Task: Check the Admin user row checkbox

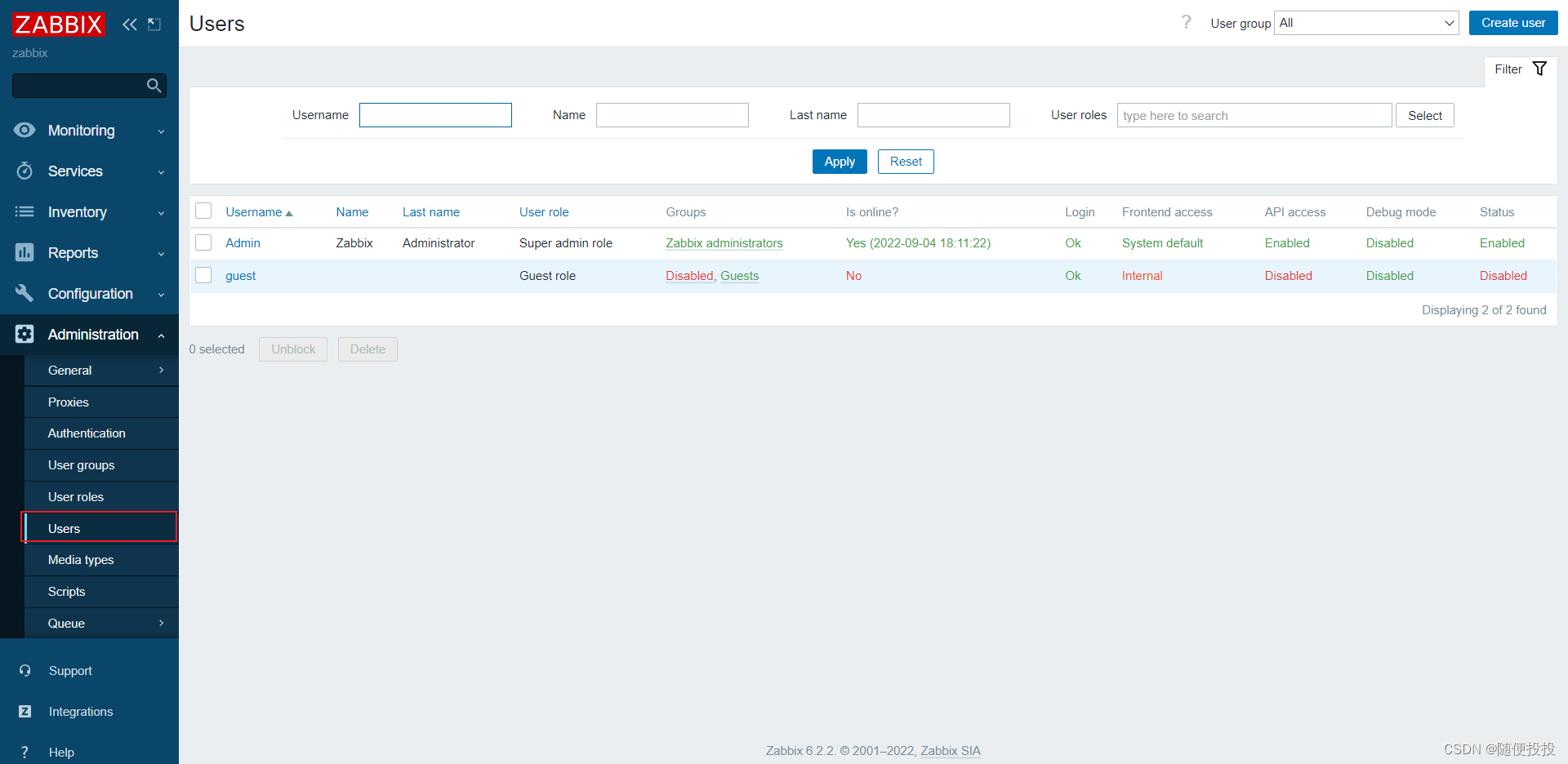Action: [x=203, y=242]
